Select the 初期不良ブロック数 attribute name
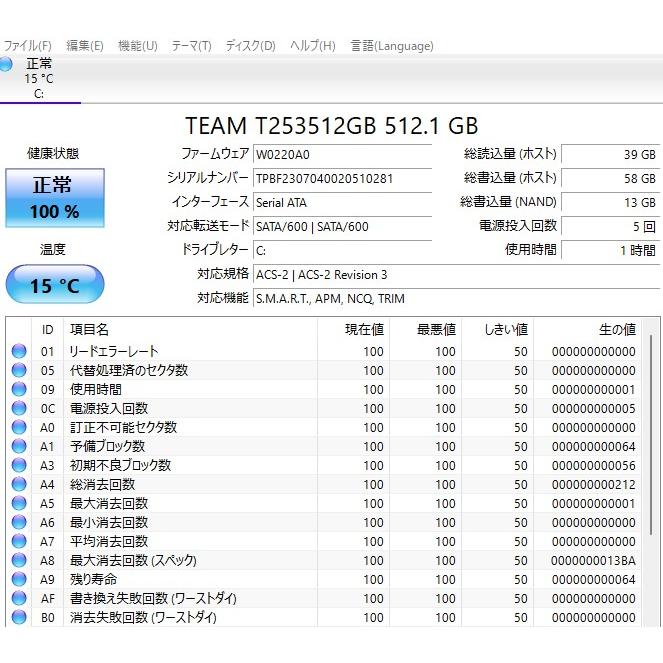Screen dimensions: 663x663 point(120,466)
